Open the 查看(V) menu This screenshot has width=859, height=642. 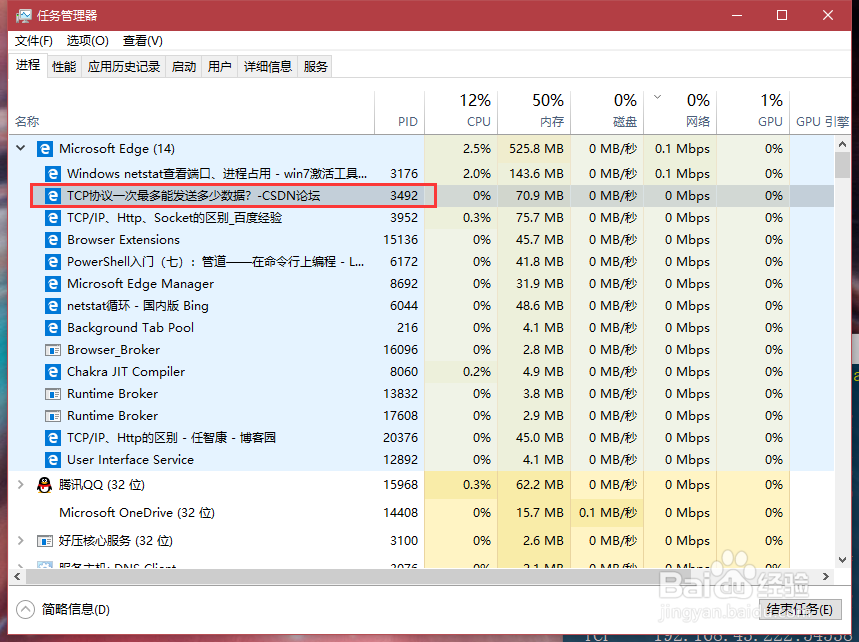[x=142, y=41]
